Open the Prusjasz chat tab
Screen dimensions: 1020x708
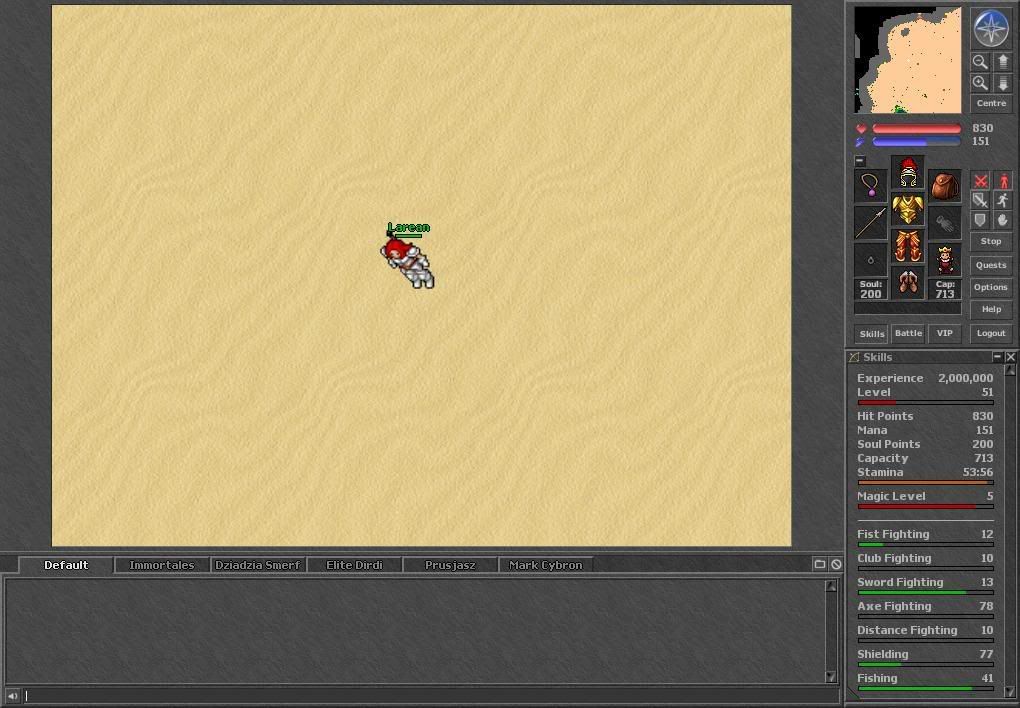point(450,565)
